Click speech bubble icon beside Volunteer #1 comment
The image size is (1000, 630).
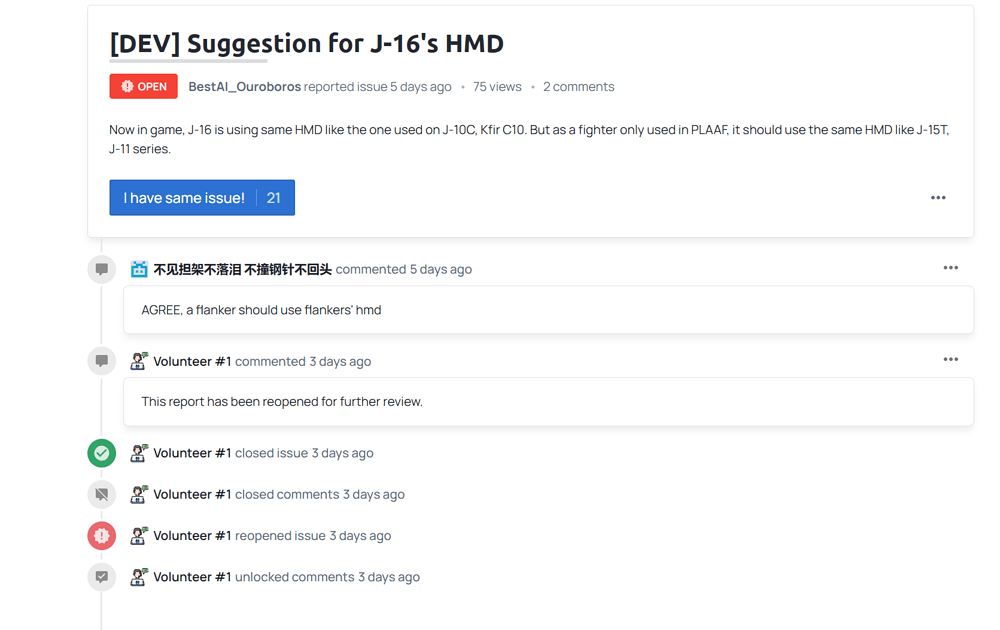pyautogui.click(x=101, y=361)
